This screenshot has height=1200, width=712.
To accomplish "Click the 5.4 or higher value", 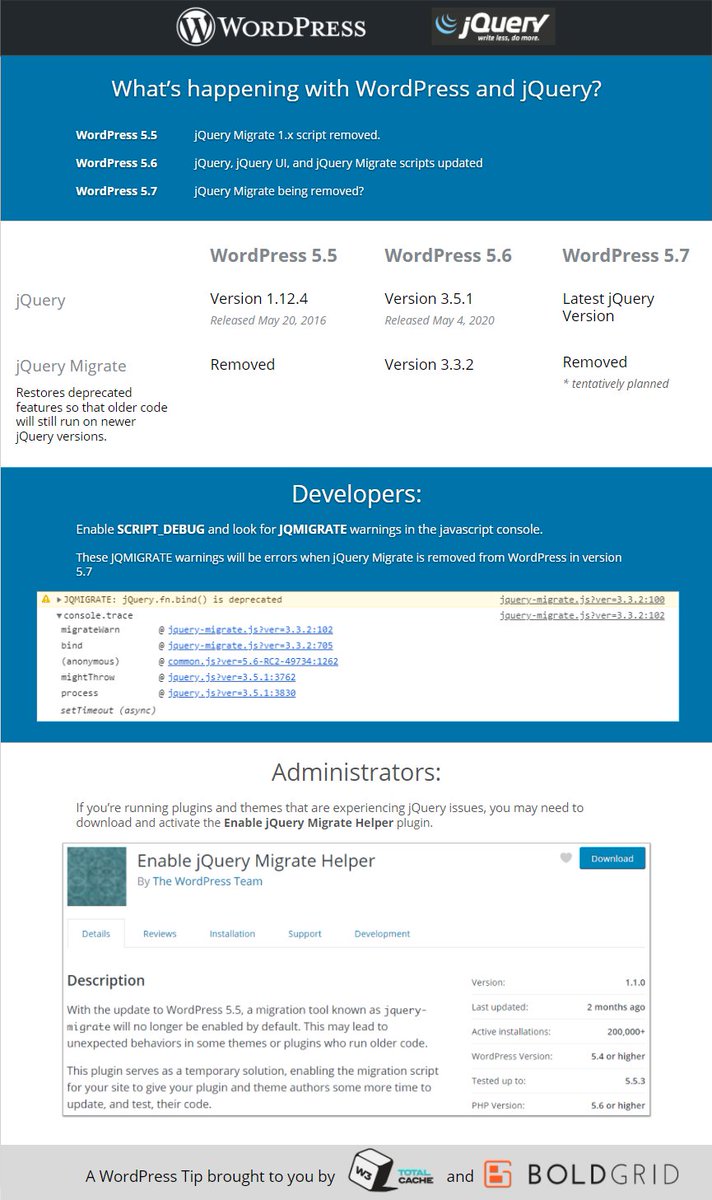I will tap(617, 1056).
